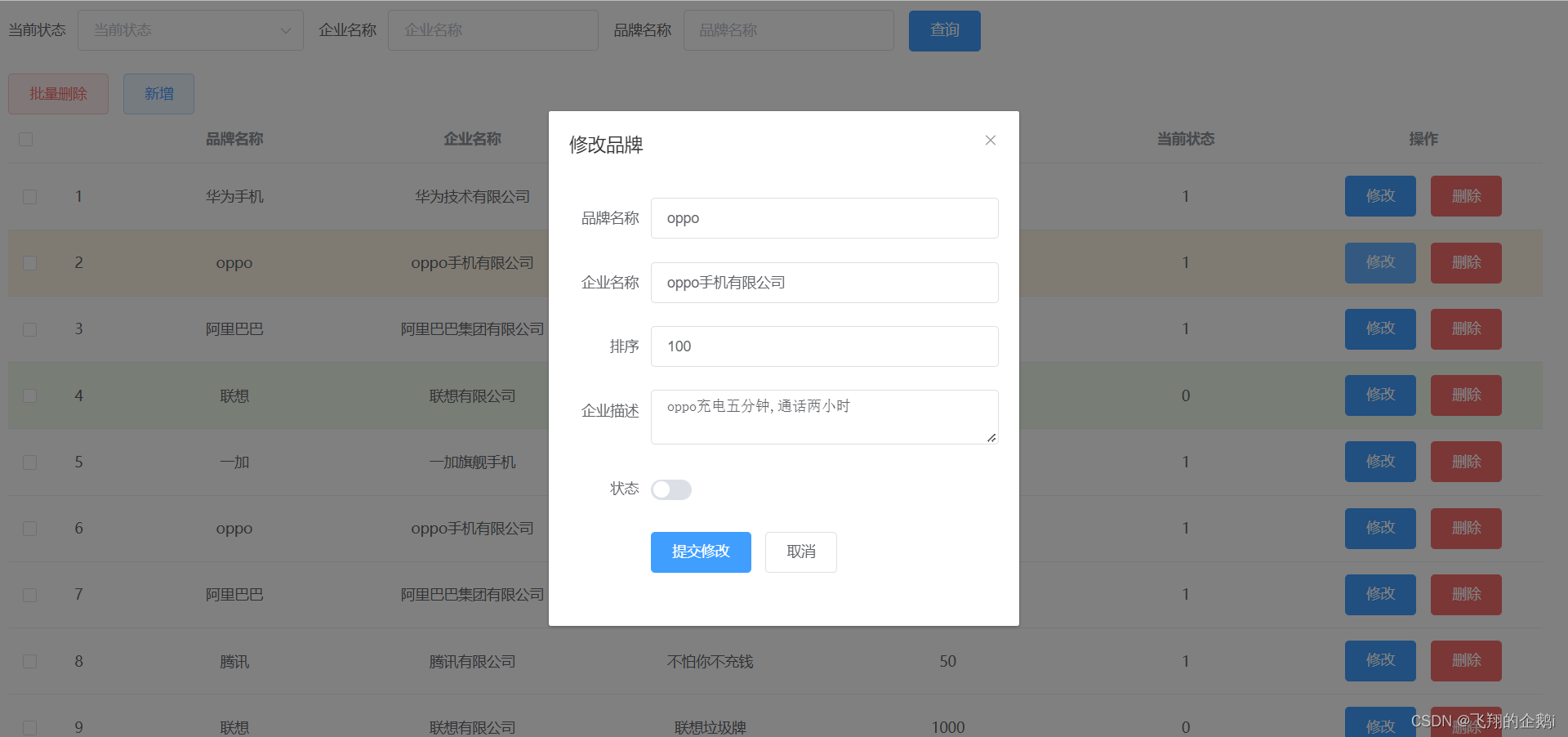
Task: Click 删除 for row 8 腾讯
Action: click(x=1466, y=661)
